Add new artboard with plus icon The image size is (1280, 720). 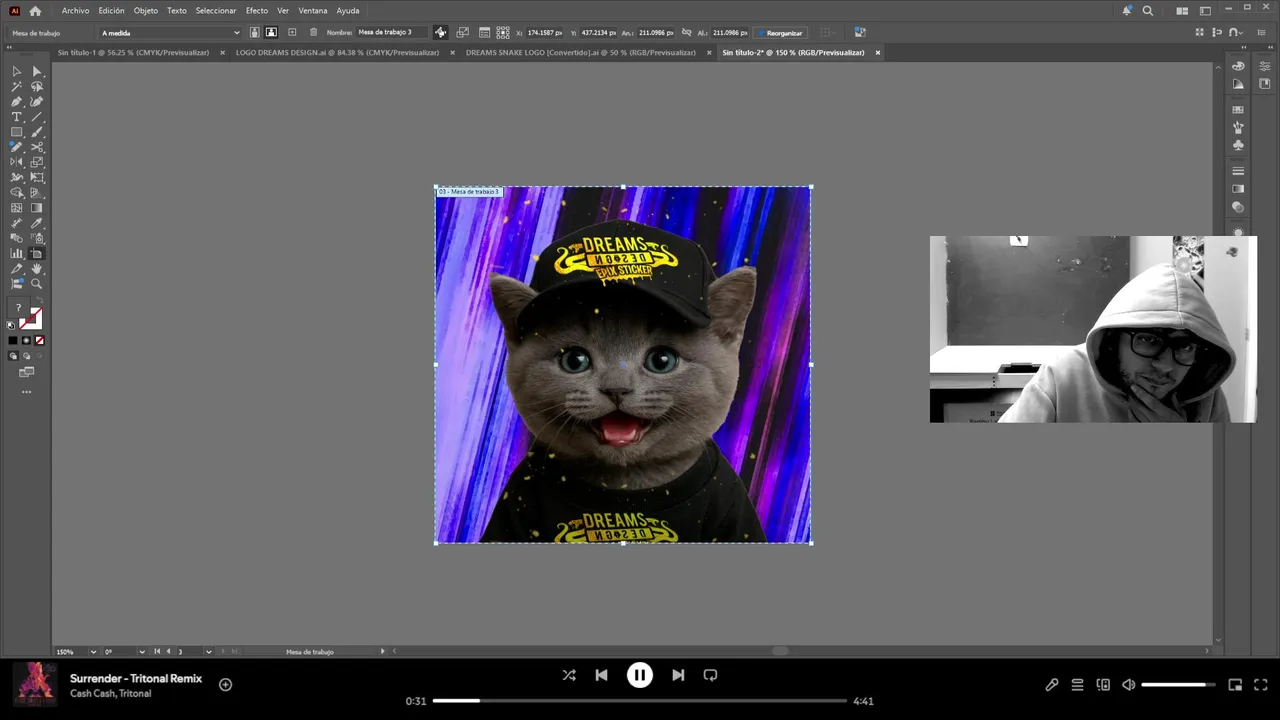click(x=292, y=32)
